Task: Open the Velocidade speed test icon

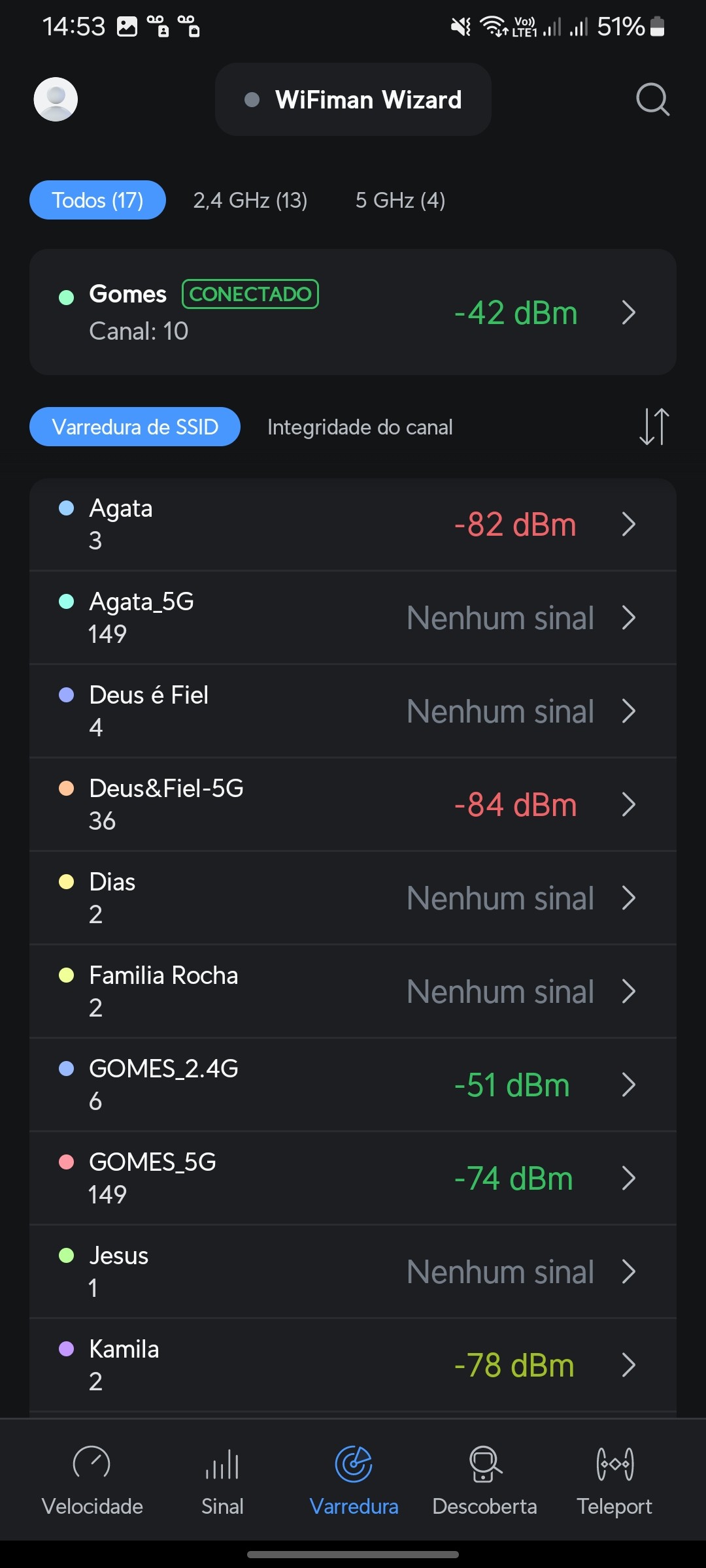Action: click(92, 1463)
